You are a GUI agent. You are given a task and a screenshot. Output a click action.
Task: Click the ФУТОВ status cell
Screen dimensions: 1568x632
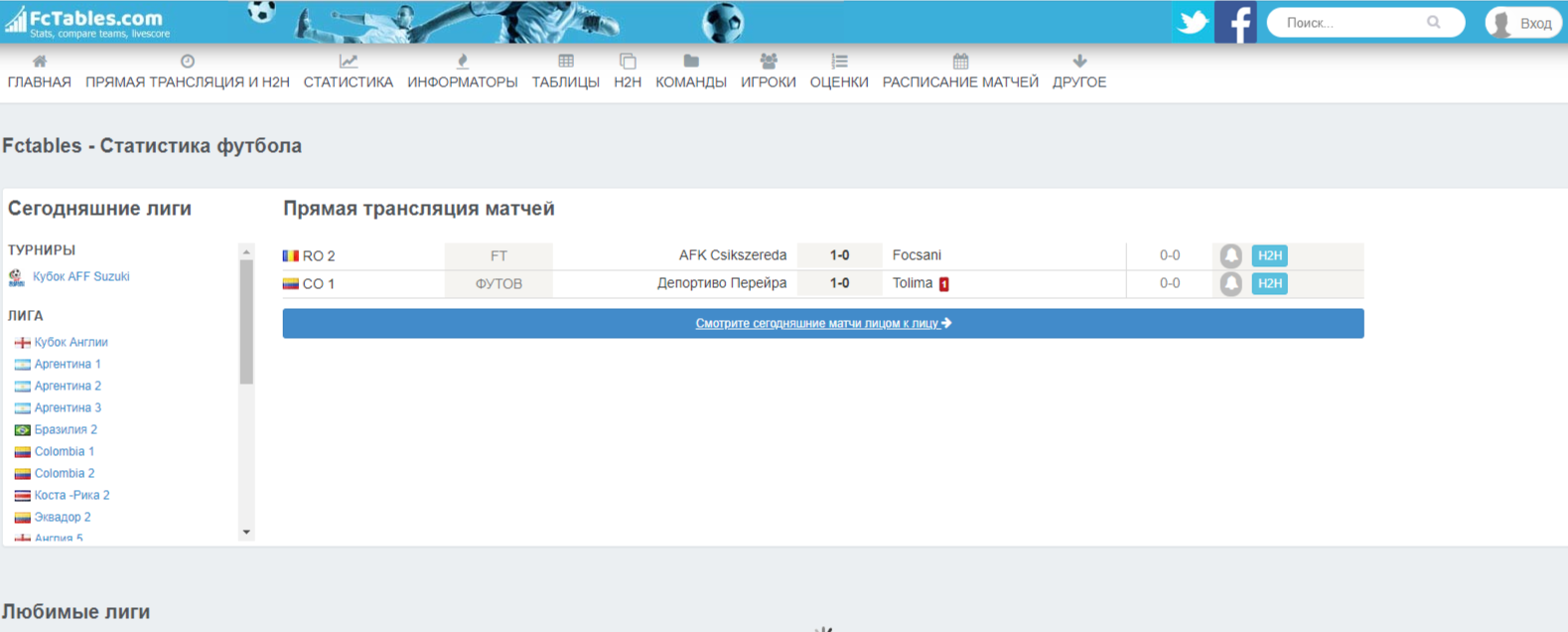point(499,284)
